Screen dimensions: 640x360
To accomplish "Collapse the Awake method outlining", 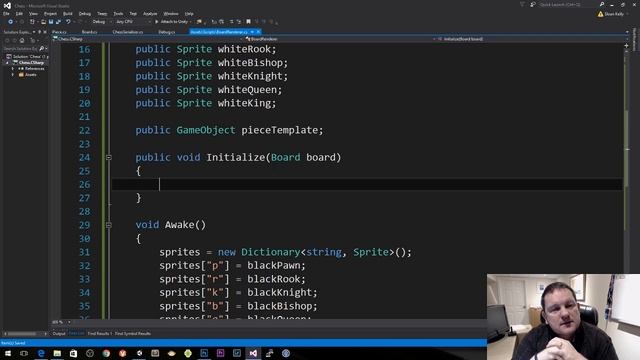I will pyautogui.click(x=109, y=225).
